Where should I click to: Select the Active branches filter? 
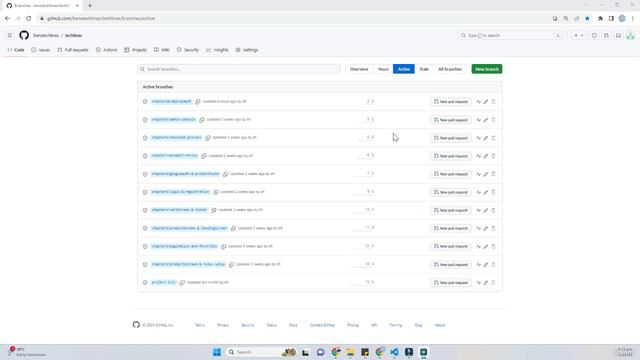(404, 69)
